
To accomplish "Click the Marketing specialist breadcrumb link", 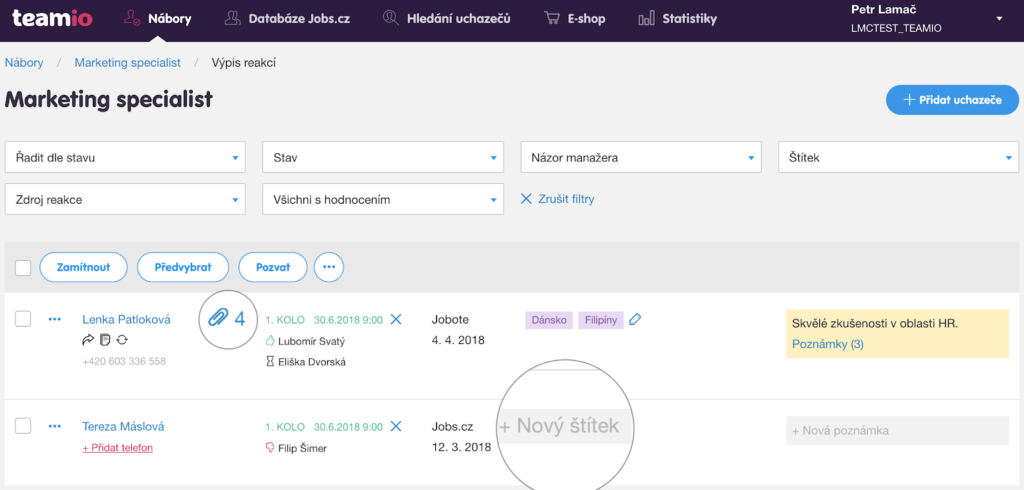I will click(127, 63).
